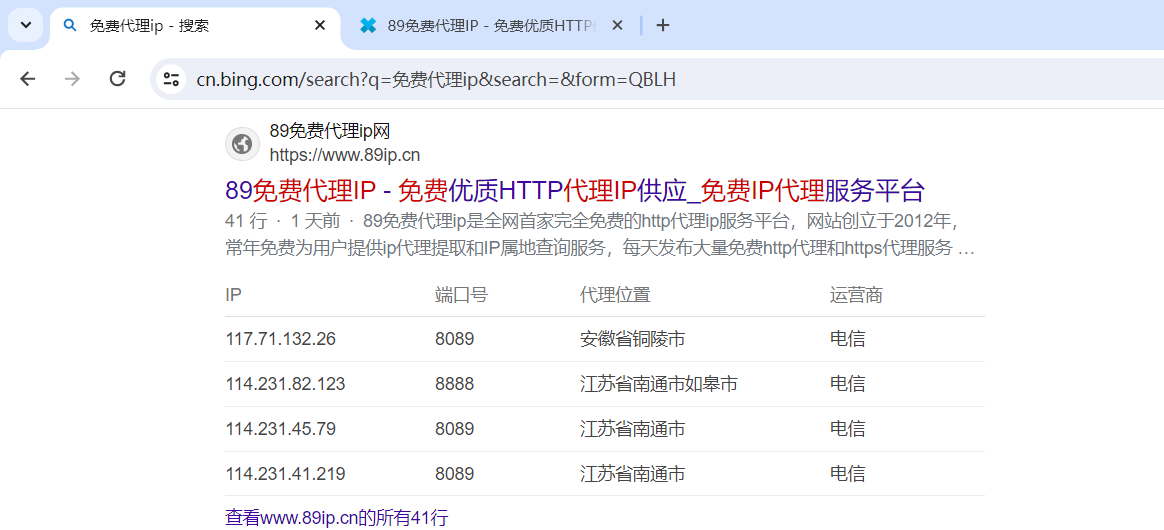Click the favicon of 免费代理ip search tab
1164x530 pixels.
coord(71,25)
